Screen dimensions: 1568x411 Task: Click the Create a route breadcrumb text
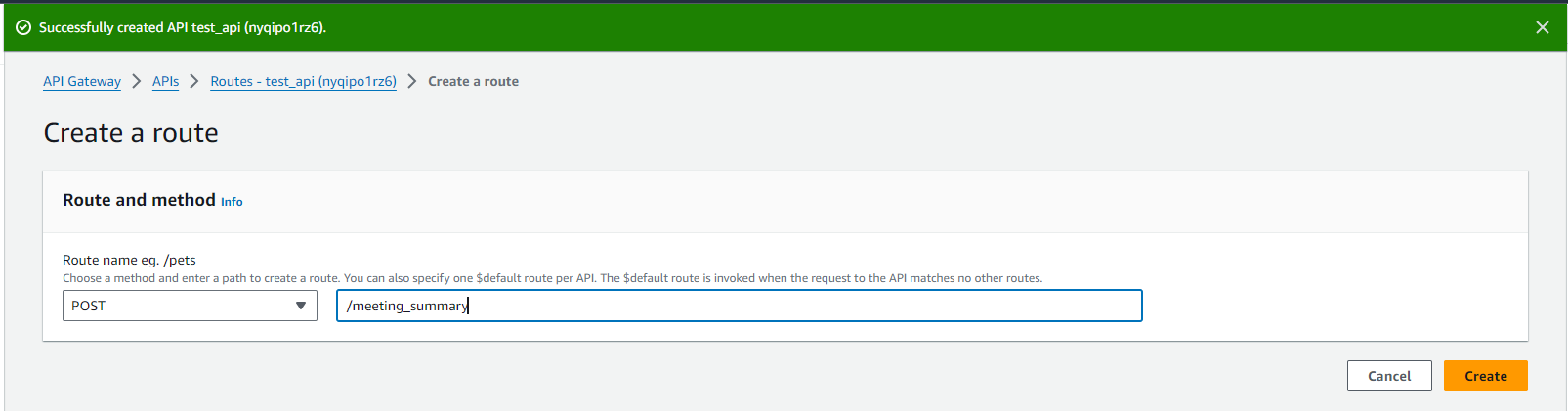pos(473,81)
